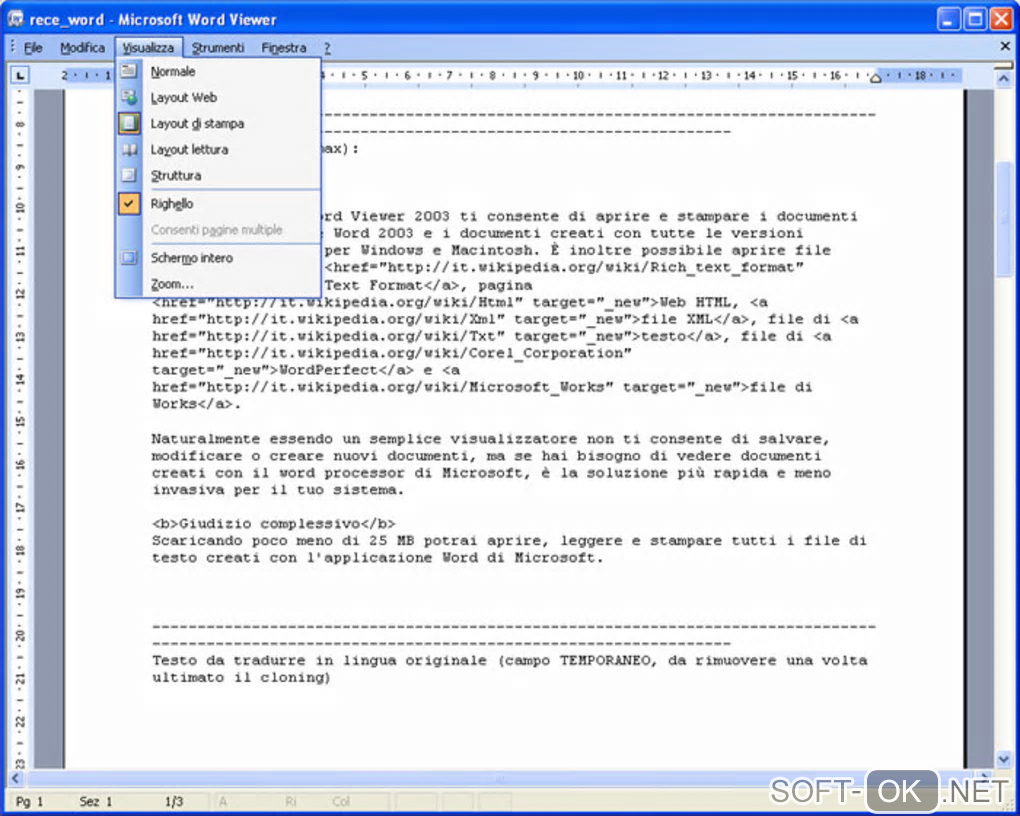Choose Layout lettura view
The image size is (1020, 816).
(x=219, y=150)
